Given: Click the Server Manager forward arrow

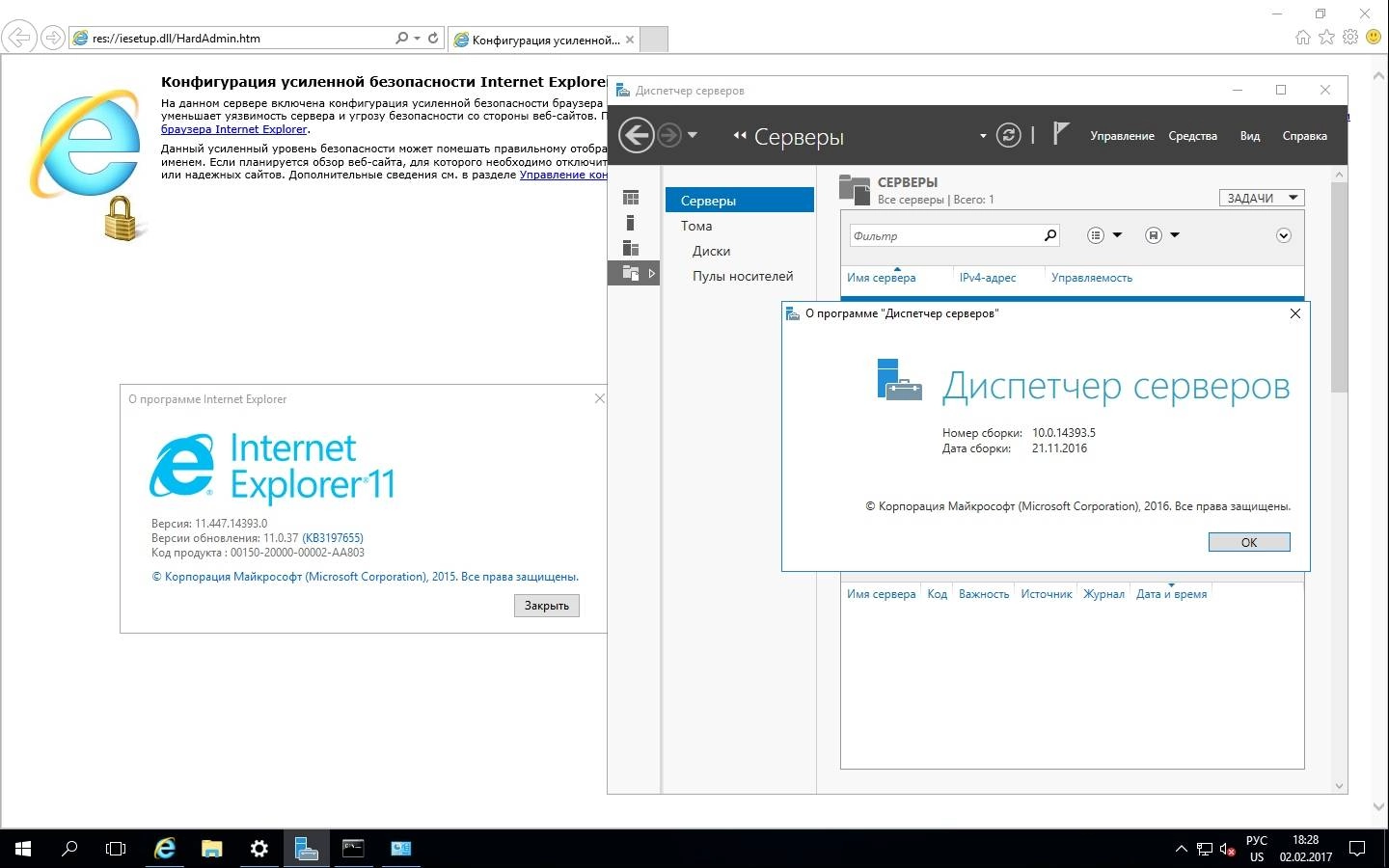Looking at the screenshot, I should (x=668, y=135).
